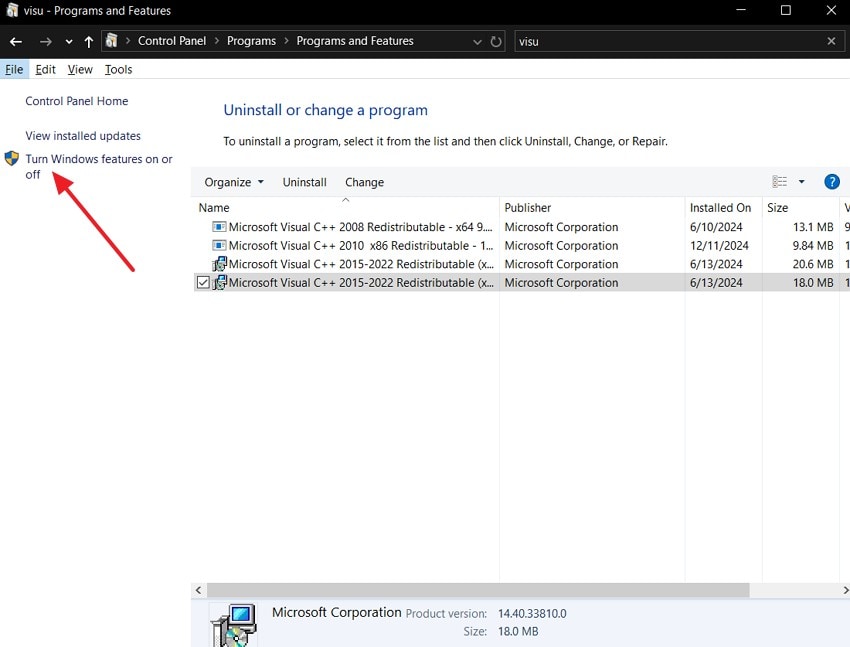Viewport: 850px width, 647px height.
Task: Click the Change toolbar button
Action: 364,182
